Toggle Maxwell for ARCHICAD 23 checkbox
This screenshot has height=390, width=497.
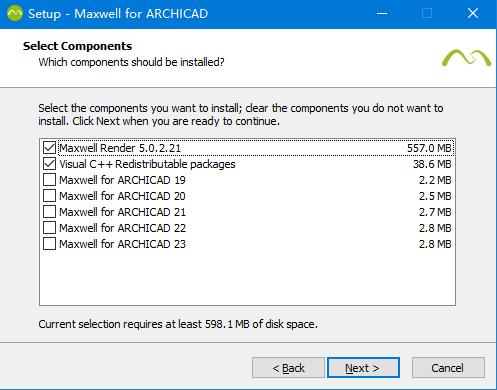(49, 244)
